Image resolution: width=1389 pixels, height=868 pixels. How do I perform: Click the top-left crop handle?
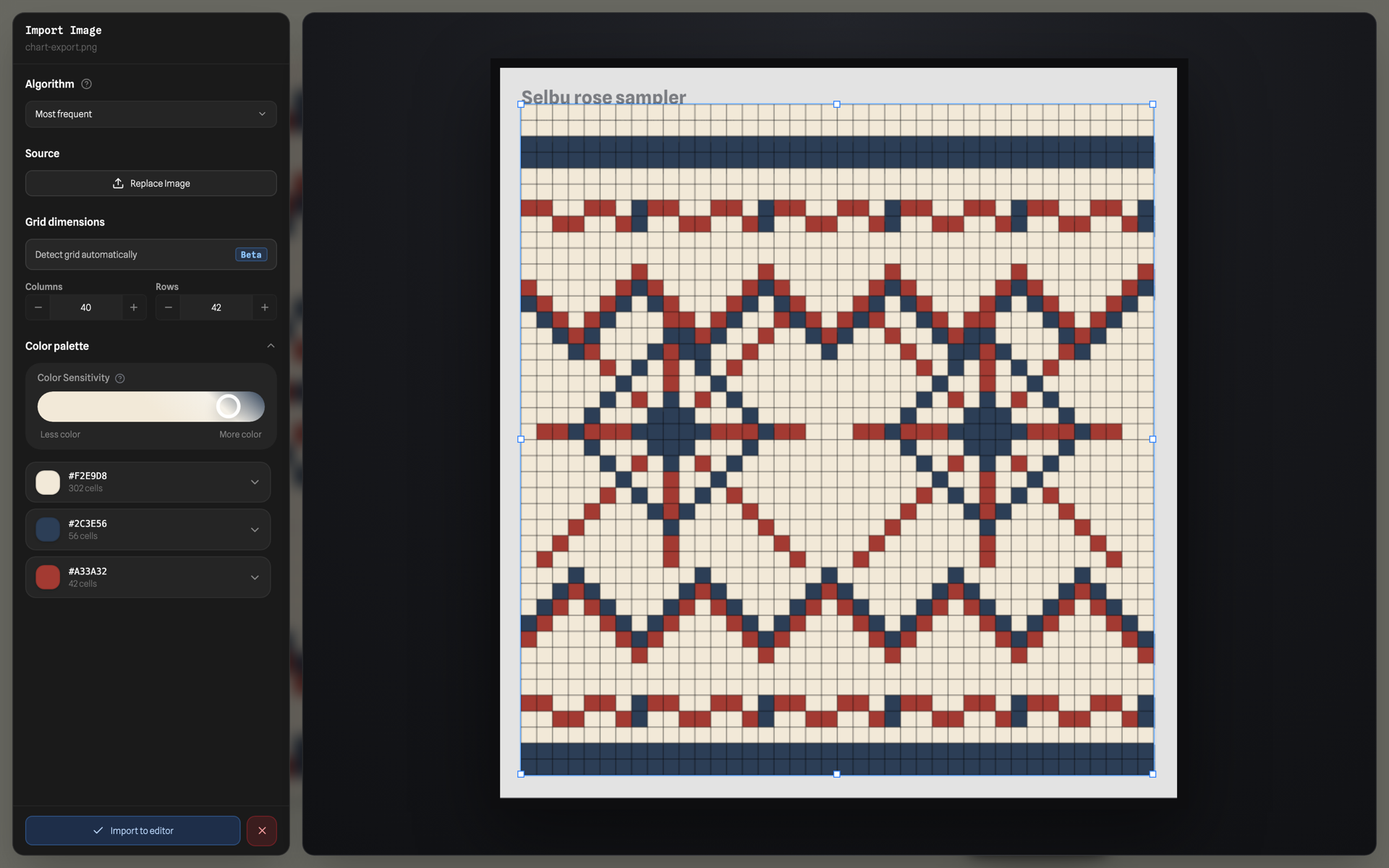click(521, 104)
